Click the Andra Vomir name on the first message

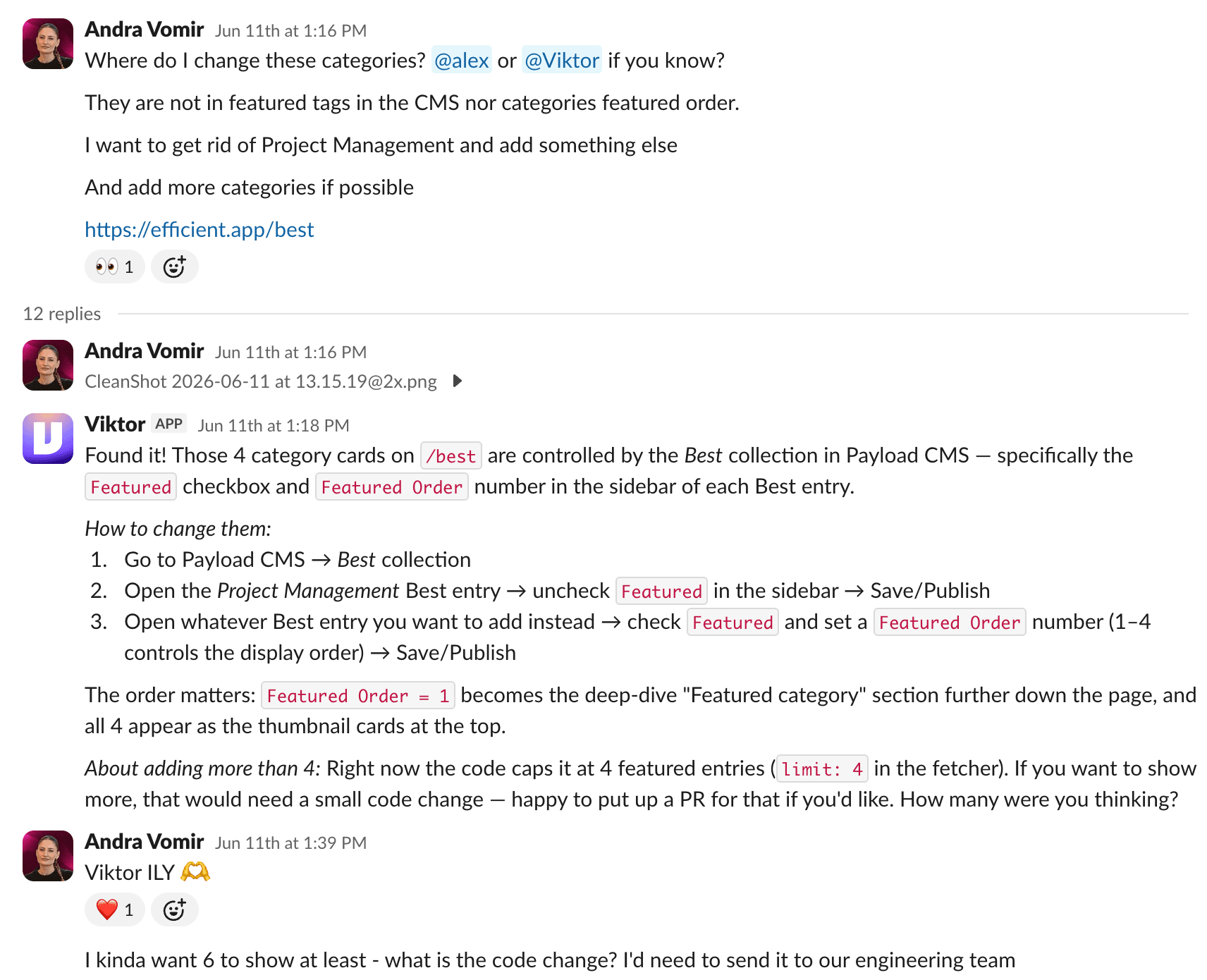click(x=145, y=30)
